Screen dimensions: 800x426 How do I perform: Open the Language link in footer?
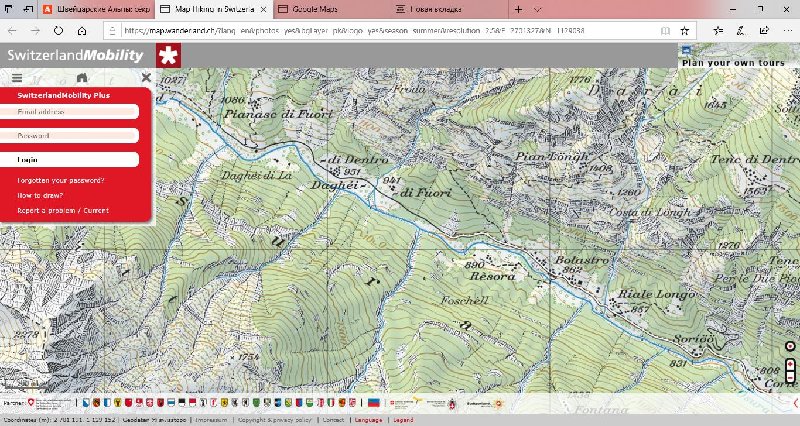click(x=368, y=420)
